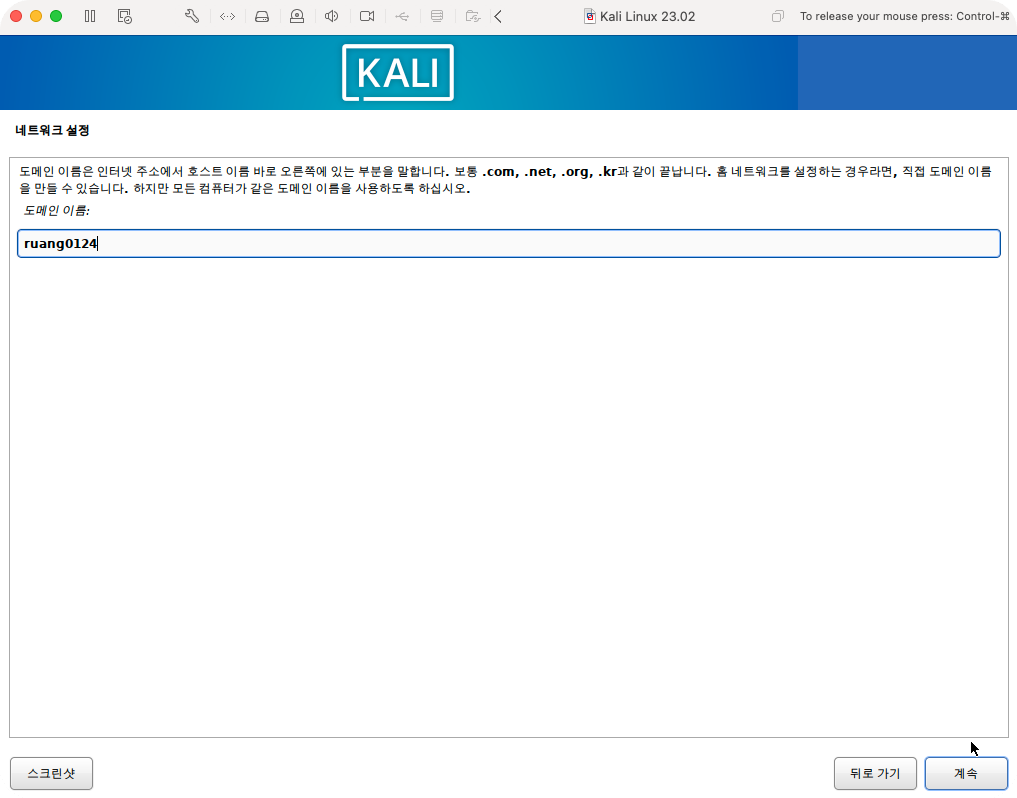Click the USB device icon
Image resolution: width=1017 pixels, height=798 pixels.
pyautogui.click(x=402, y=16)
